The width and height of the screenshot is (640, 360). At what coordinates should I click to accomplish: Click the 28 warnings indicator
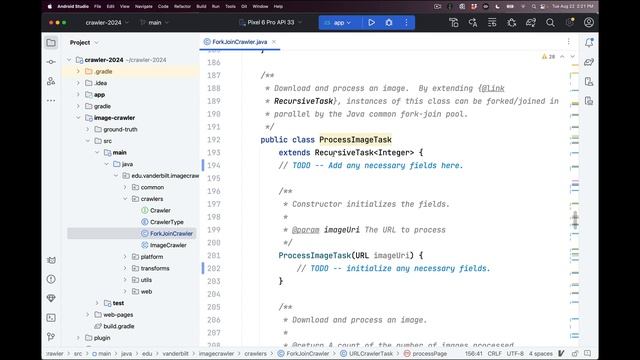point(548,57)
